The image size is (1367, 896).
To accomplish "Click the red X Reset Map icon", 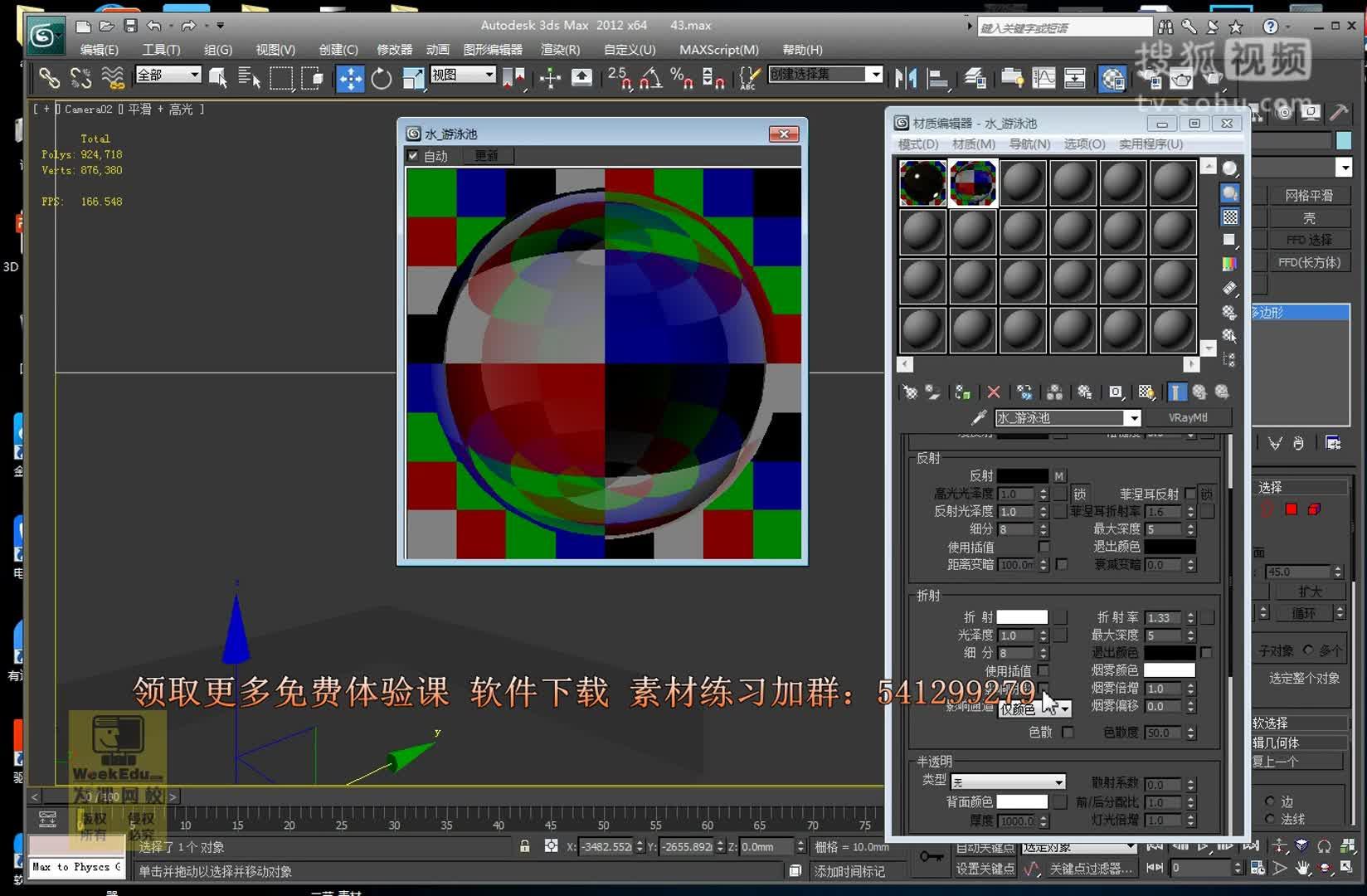I will tap(993, 392).
